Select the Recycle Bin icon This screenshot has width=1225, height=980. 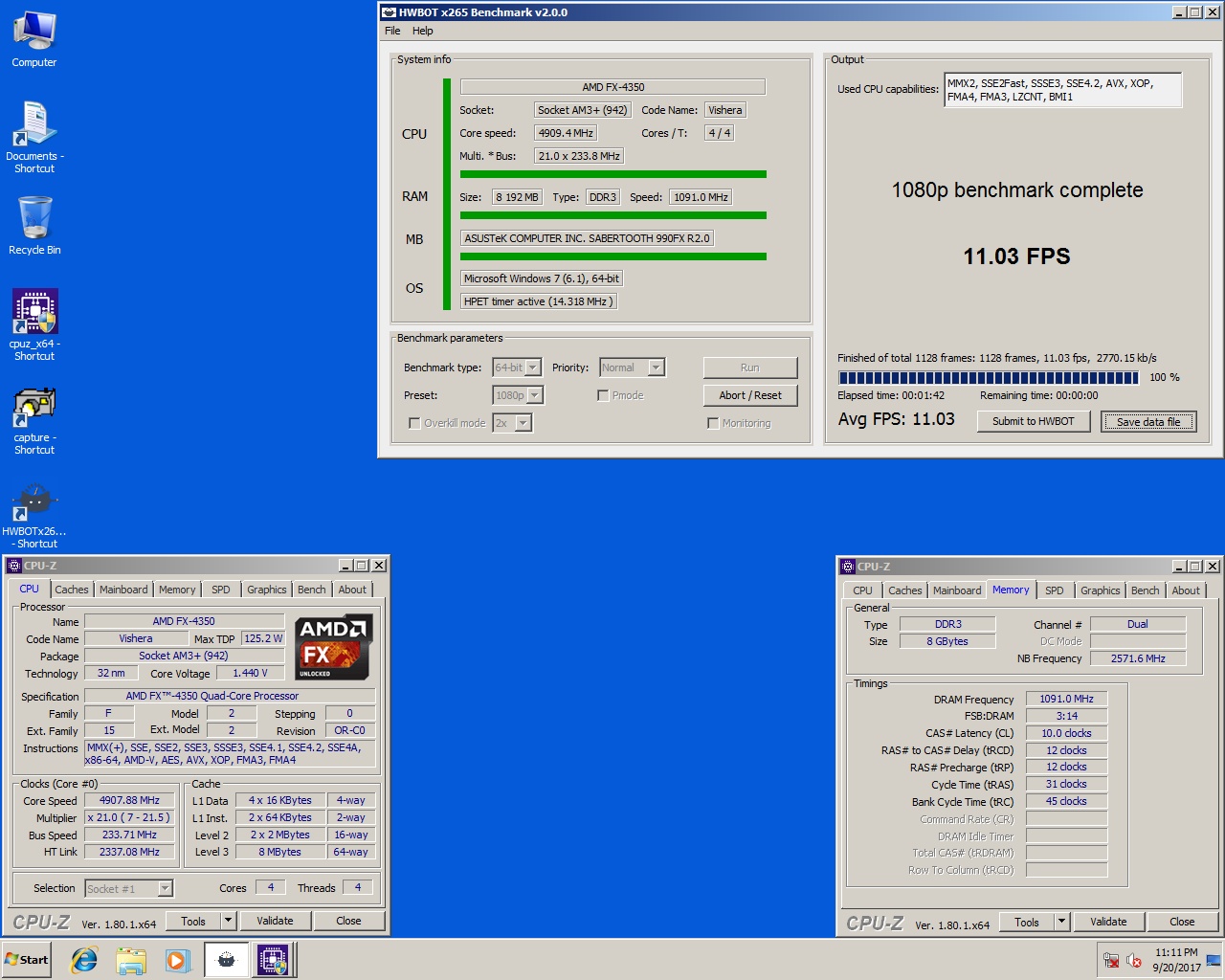(x=34, y=225)
